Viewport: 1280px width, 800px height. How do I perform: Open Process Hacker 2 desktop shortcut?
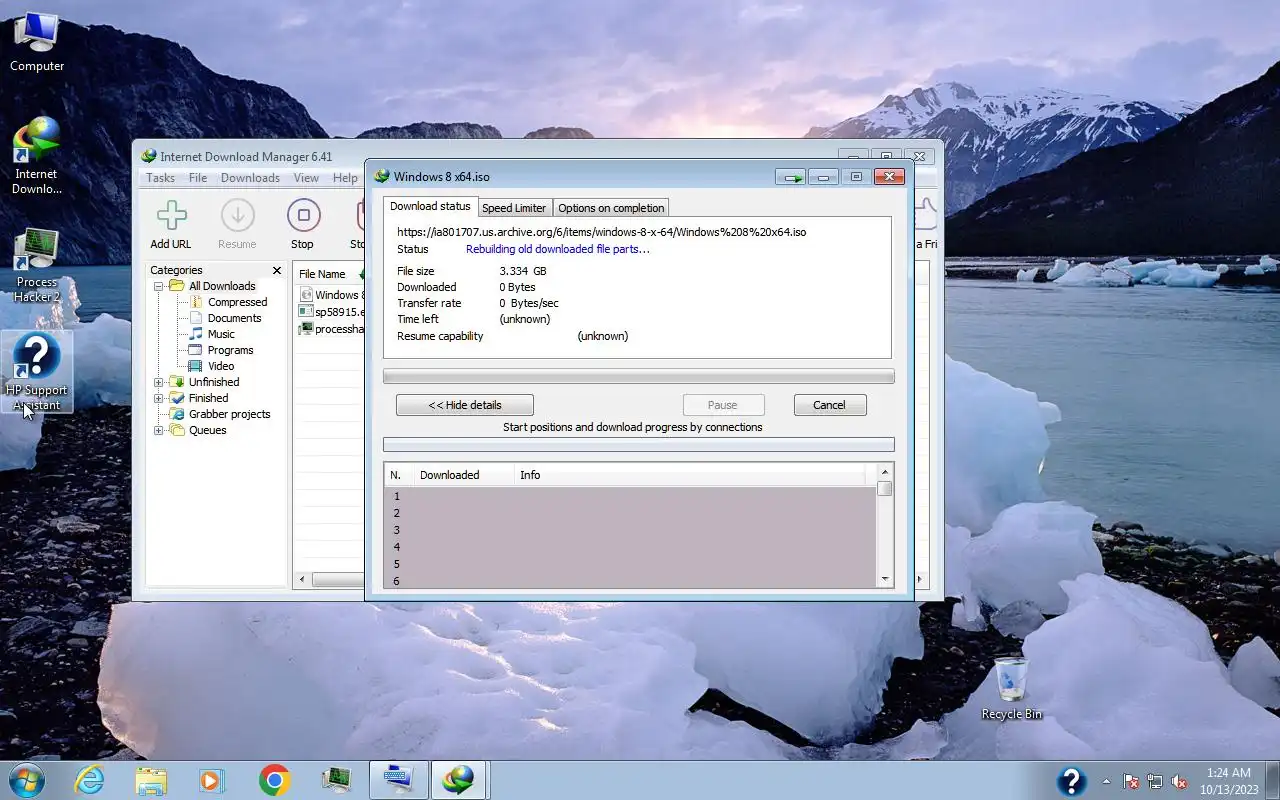click(37, 265)
